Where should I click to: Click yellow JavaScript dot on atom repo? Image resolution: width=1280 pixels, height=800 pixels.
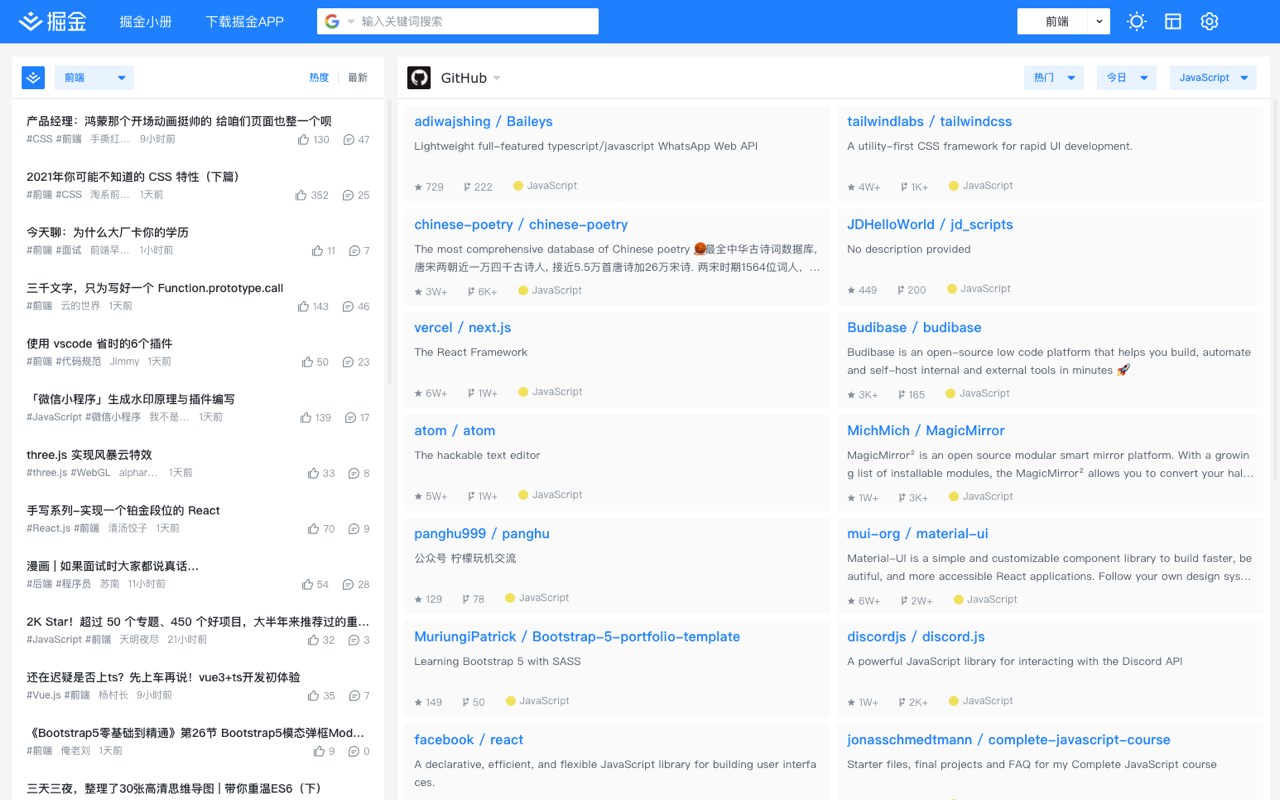click(x=523, y=495)
